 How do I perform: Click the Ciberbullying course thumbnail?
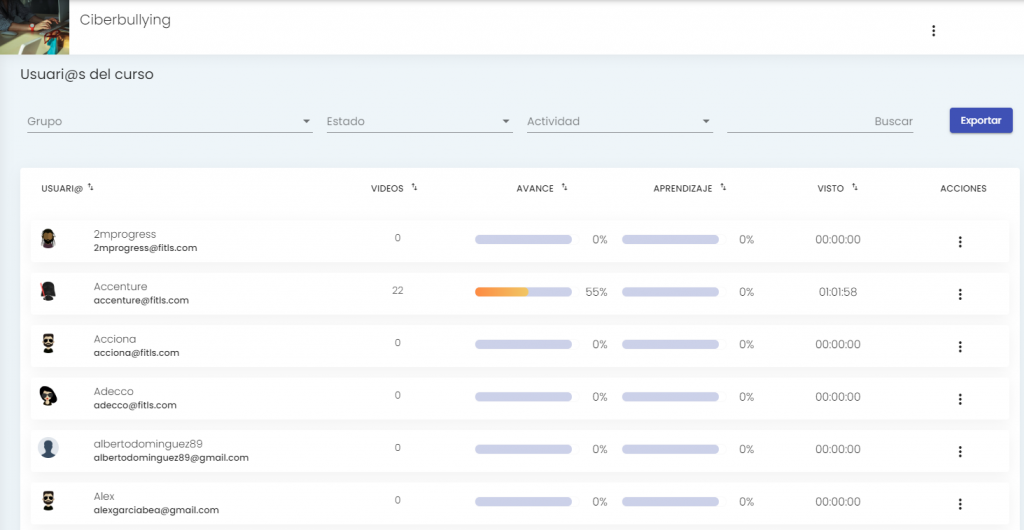(x=34, y=27)
